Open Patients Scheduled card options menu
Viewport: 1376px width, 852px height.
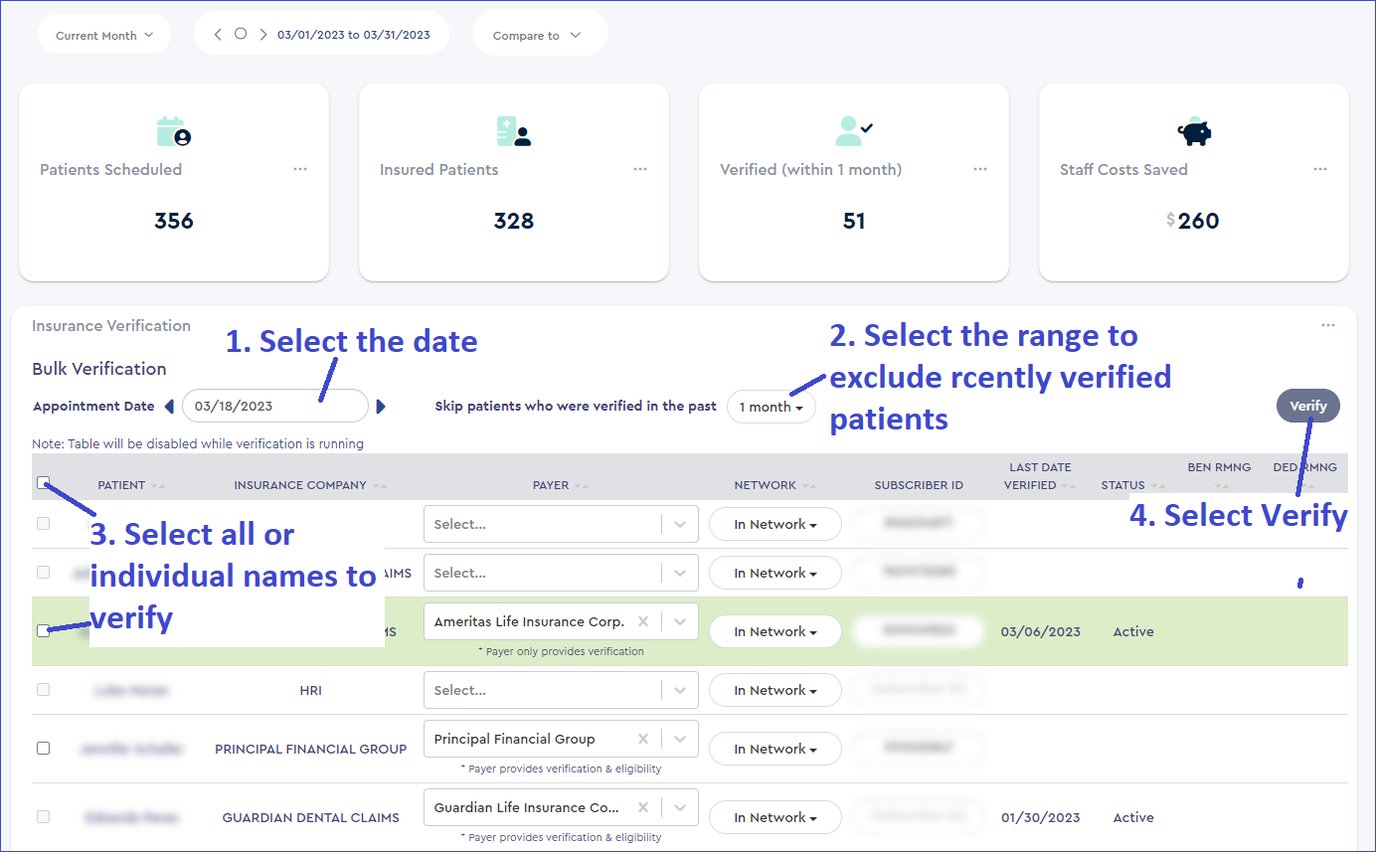pos(300,169)
